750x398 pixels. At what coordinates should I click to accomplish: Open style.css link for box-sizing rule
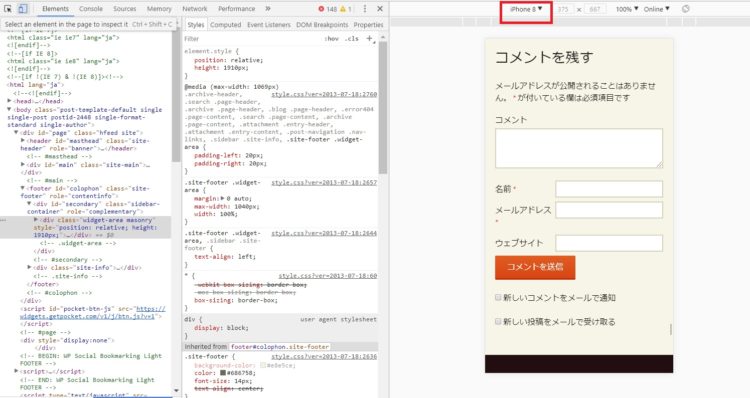pos(328,276)
